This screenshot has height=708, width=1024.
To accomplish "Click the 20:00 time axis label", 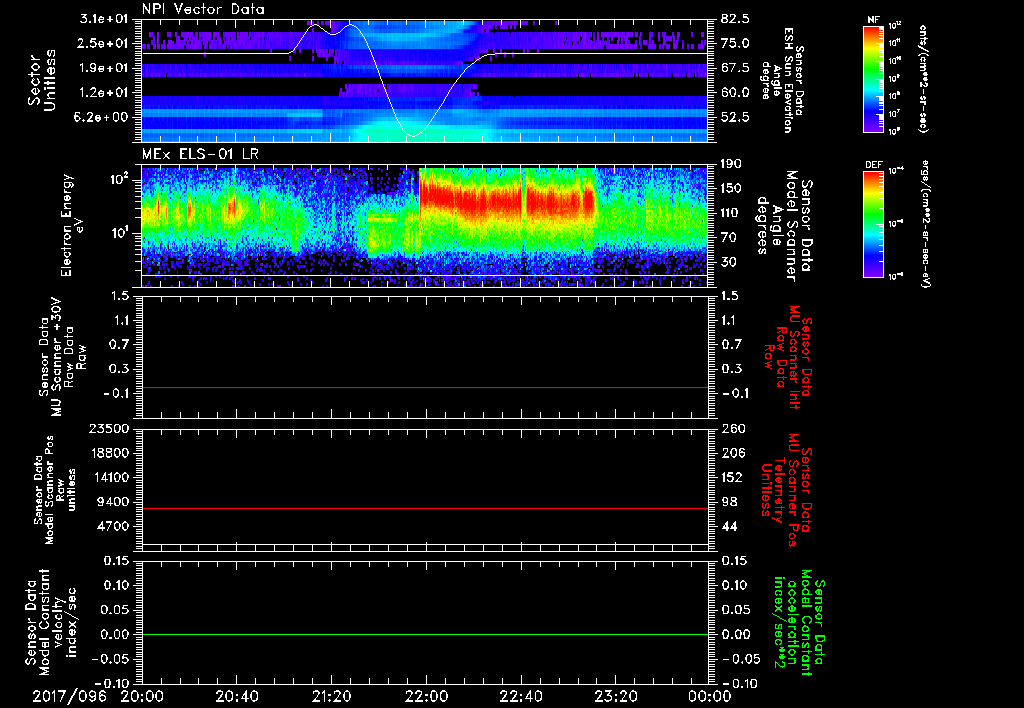I will tap(143, 694).
